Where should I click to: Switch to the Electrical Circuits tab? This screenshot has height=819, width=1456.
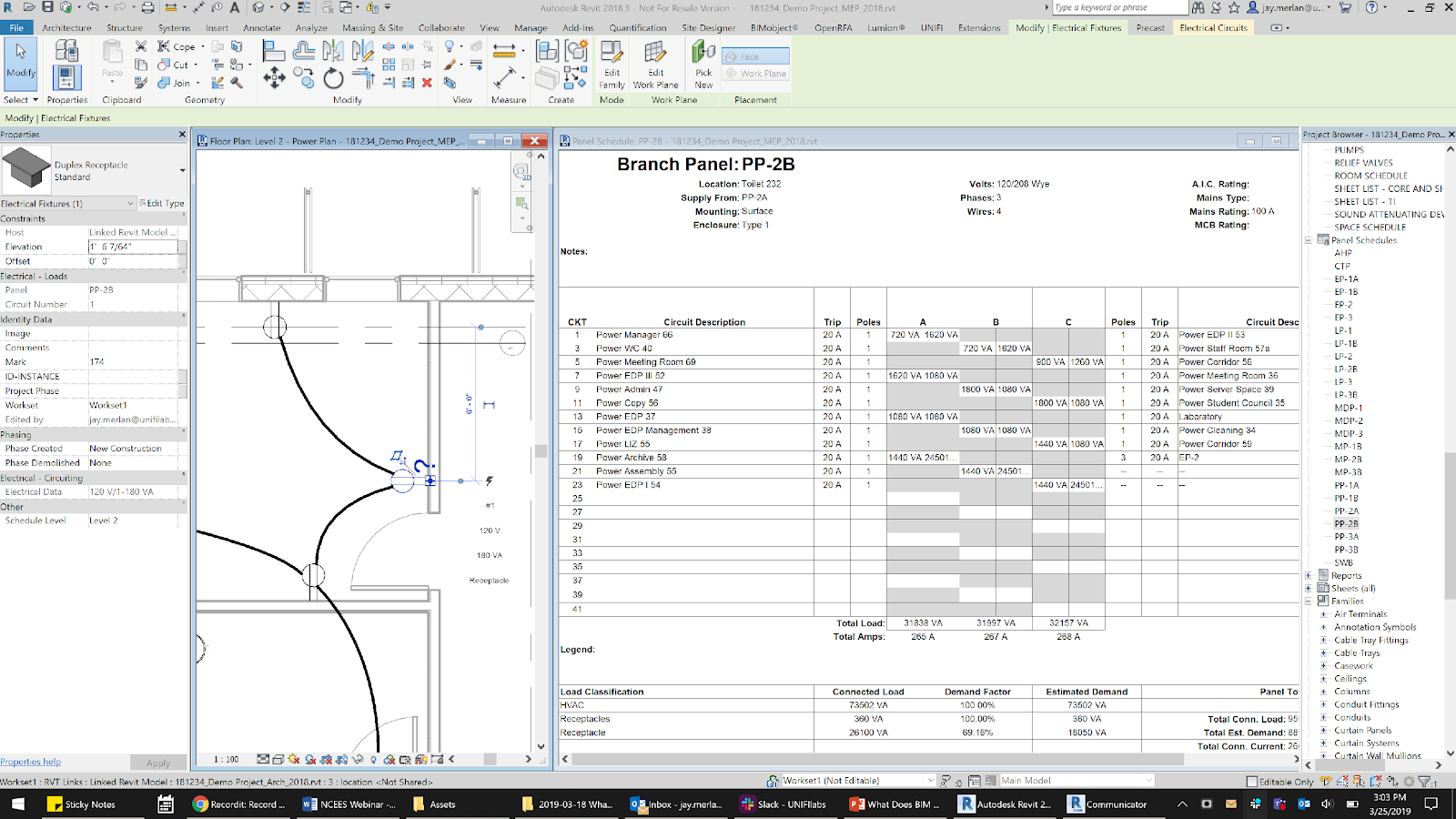tap(1213, 27)
